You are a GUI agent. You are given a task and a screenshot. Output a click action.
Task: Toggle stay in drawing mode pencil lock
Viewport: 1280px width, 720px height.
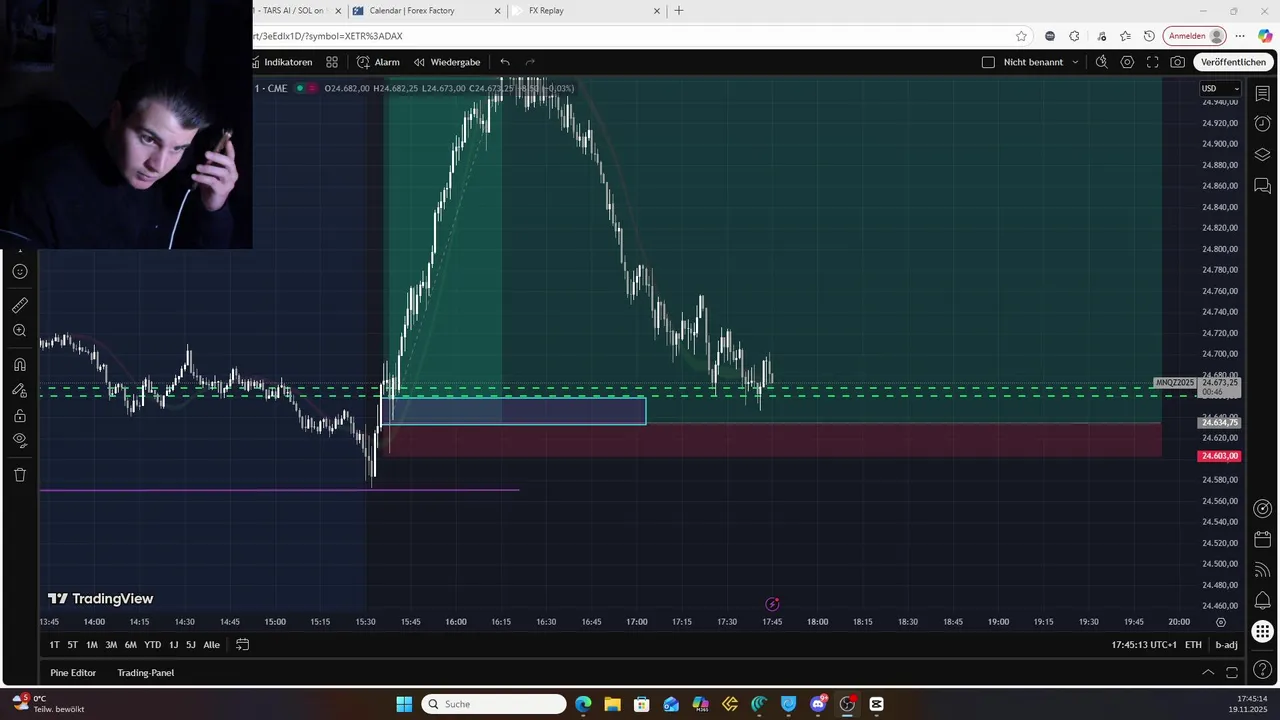(19, 390)
